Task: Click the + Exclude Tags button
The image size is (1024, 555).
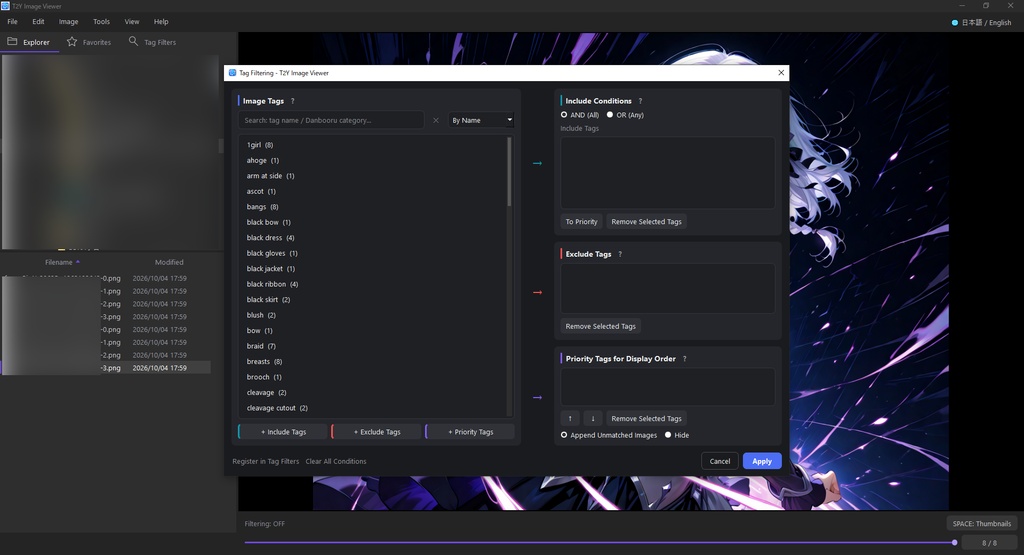Action: (x=377, y=432)
